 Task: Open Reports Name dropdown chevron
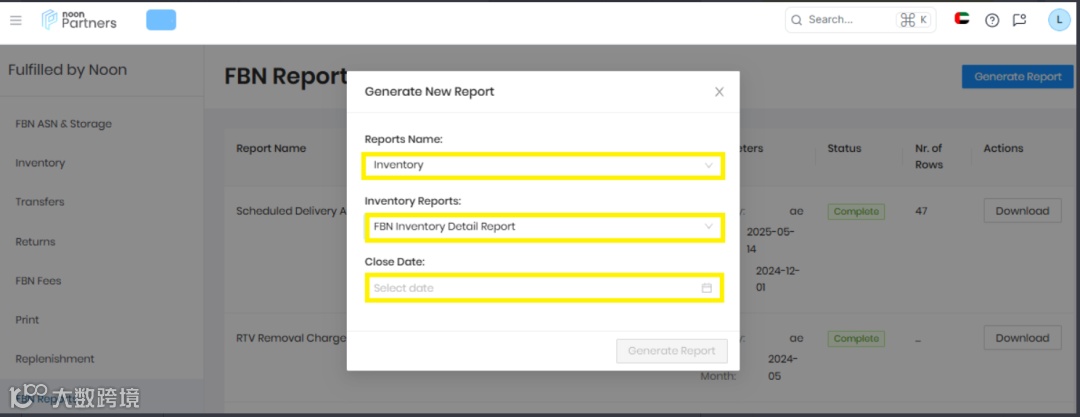(x=708, y=165)
